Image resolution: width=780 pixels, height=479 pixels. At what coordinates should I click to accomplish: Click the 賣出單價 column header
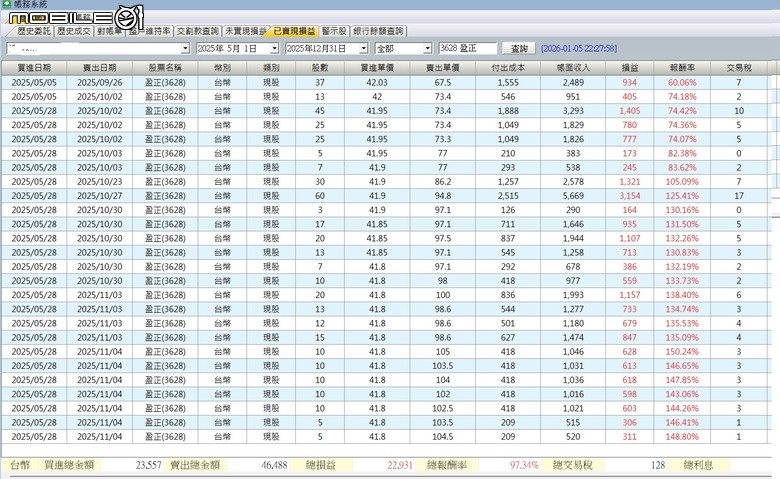pos(443,68)
